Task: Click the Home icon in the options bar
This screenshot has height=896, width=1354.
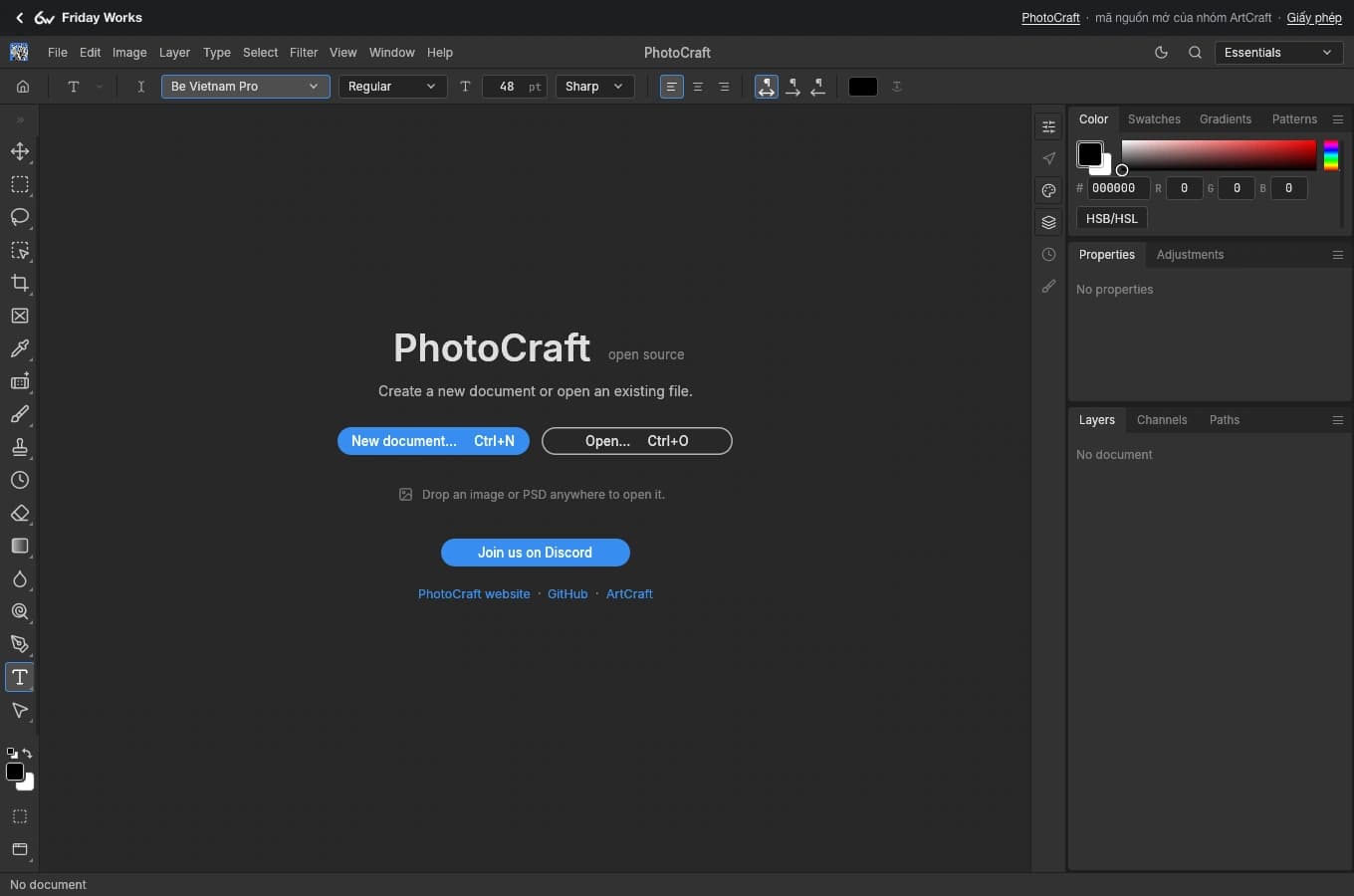Action: coord(23,87)
